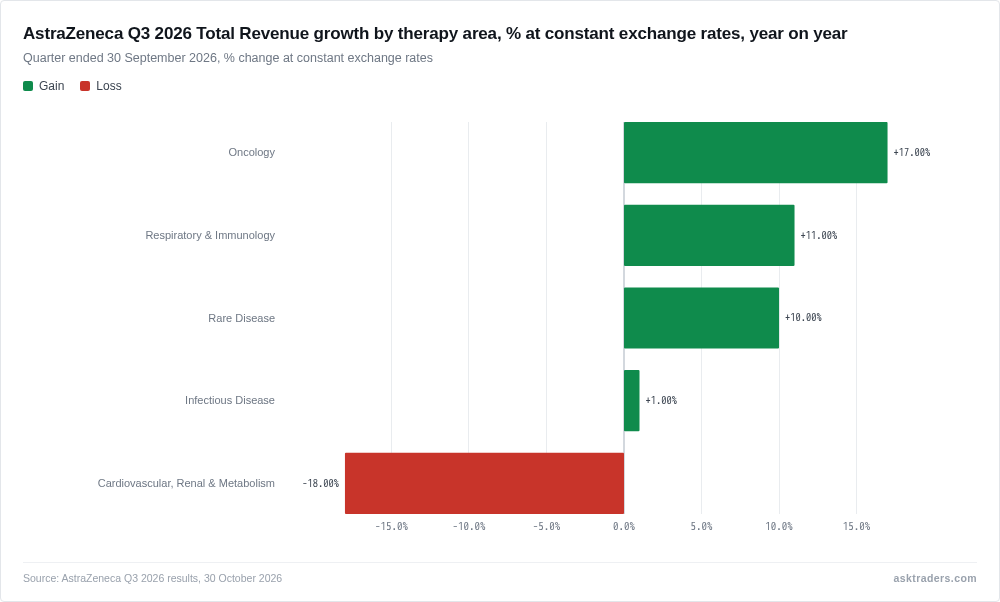This screenshot has height=602, width=1000.
Task: Select the Respiratory & Immunology bar
Action: (709, 235)
